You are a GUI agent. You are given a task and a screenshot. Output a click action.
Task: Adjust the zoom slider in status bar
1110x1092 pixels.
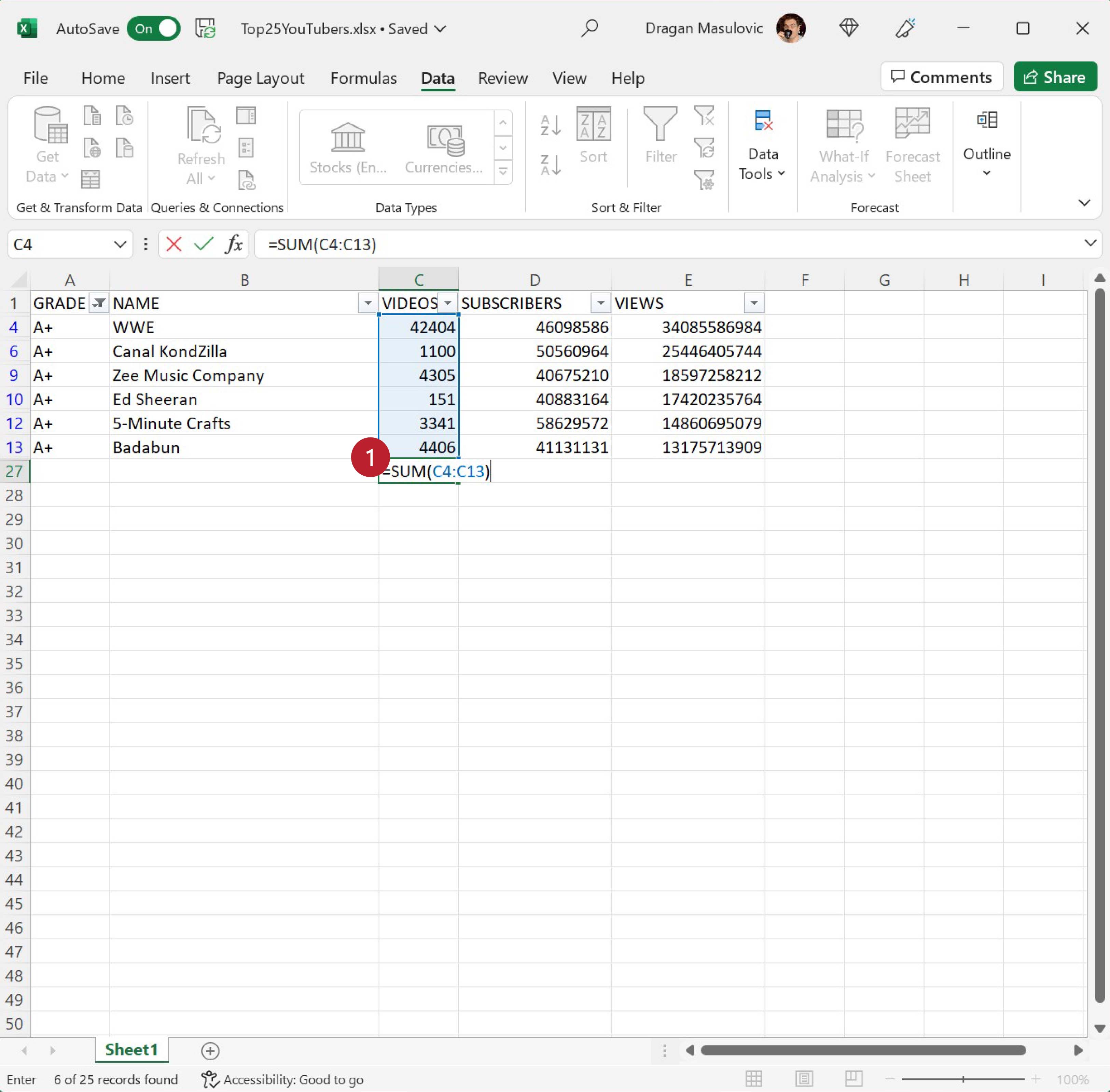coord(962,1079)
